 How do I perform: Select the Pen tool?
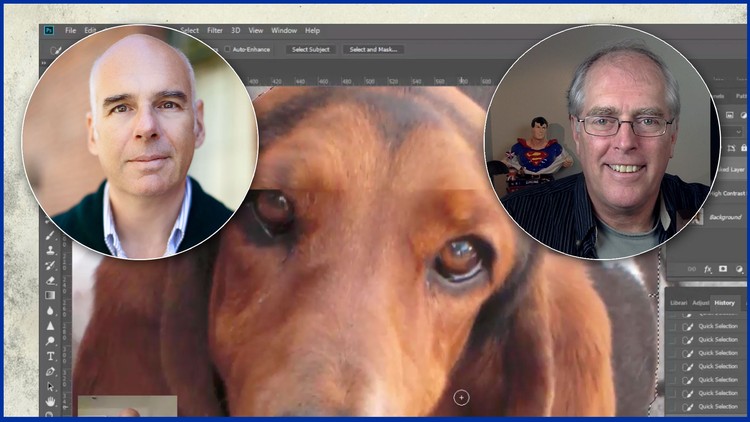pyautogui.click(x=50, y=371)
